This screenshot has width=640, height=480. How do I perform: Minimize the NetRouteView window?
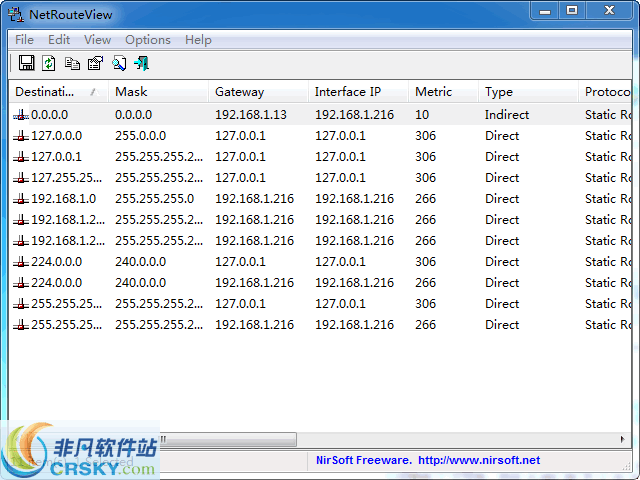(545, 11)
